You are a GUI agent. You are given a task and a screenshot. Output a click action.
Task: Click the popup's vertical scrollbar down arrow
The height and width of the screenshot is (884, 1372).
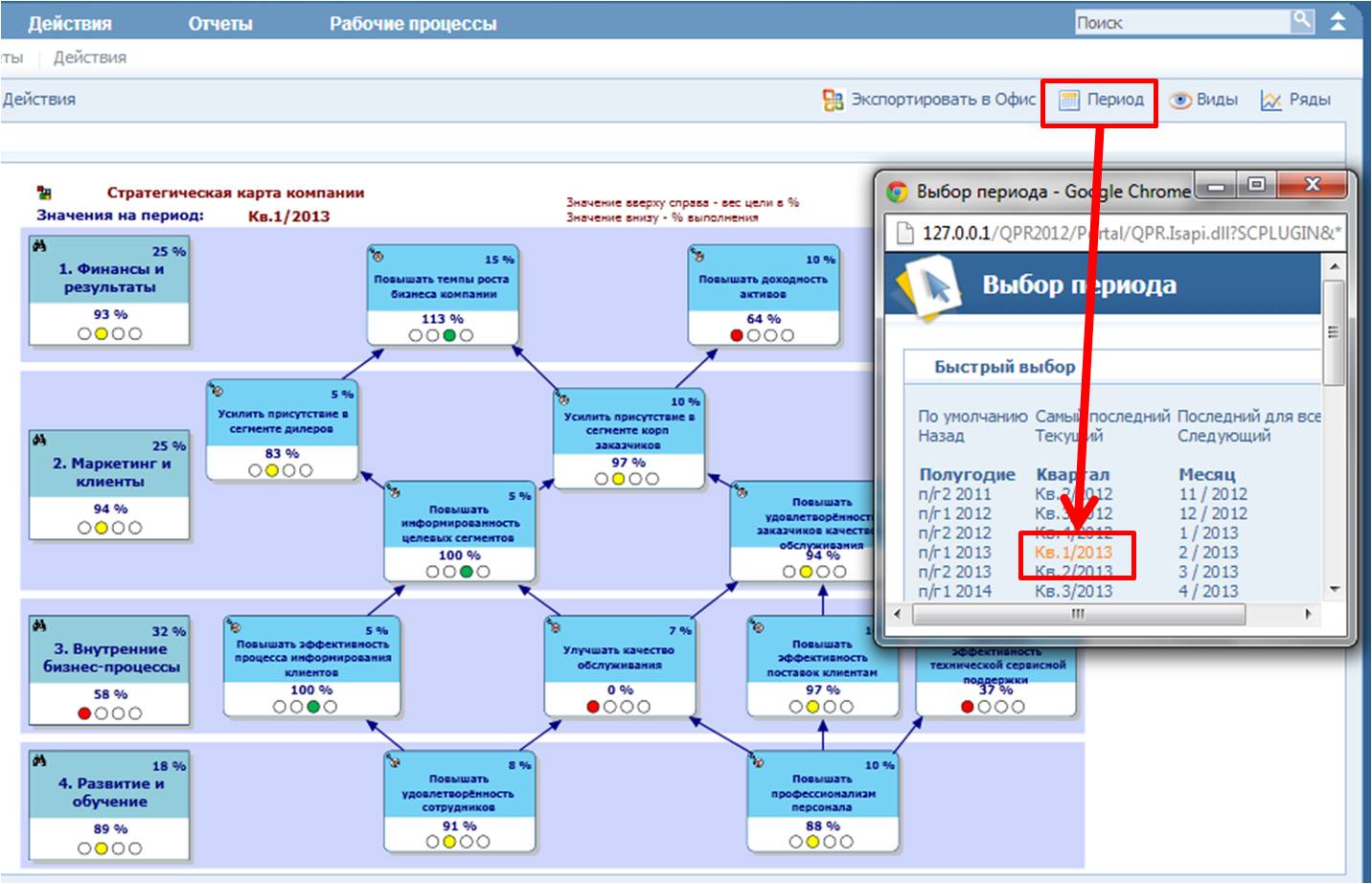pyautogui.click(x=1334, y=590)
